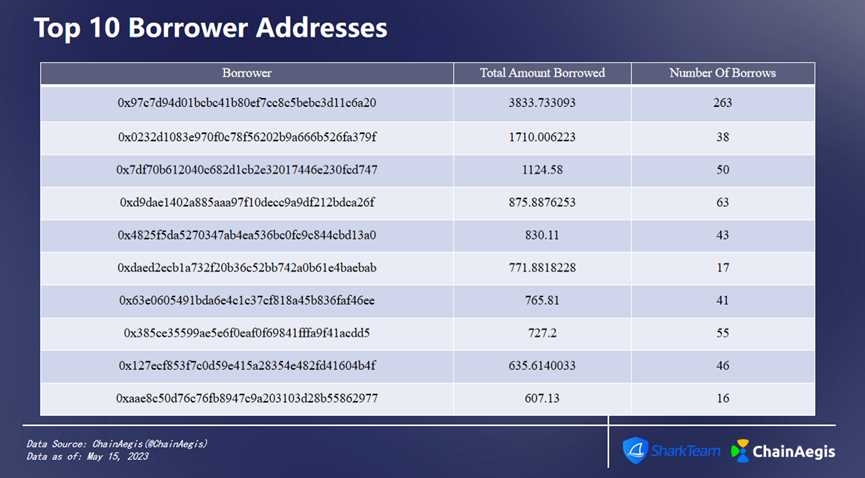The image size is (865, 478).
Task: Click borrower address starting with 0x63e06054
Action: (x=246, y=300)
